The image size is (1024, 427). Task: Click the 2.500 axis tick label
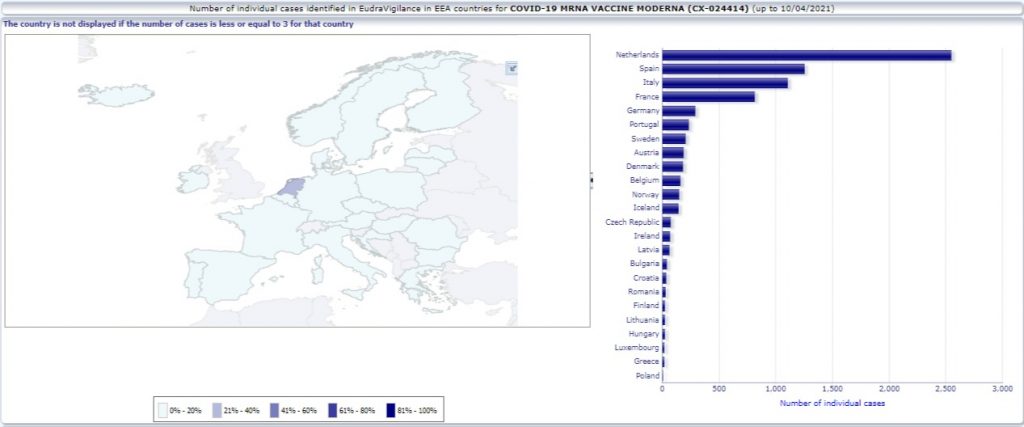click(945, 388)
